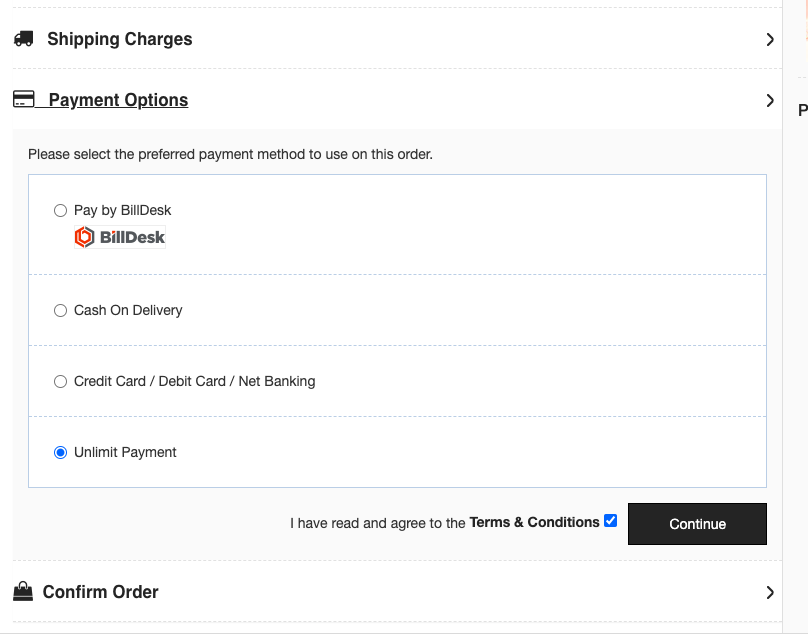The image size is (808, 640).
Task: Click the truck icon beside Shipping Charges
Action: tap(24, 38)
